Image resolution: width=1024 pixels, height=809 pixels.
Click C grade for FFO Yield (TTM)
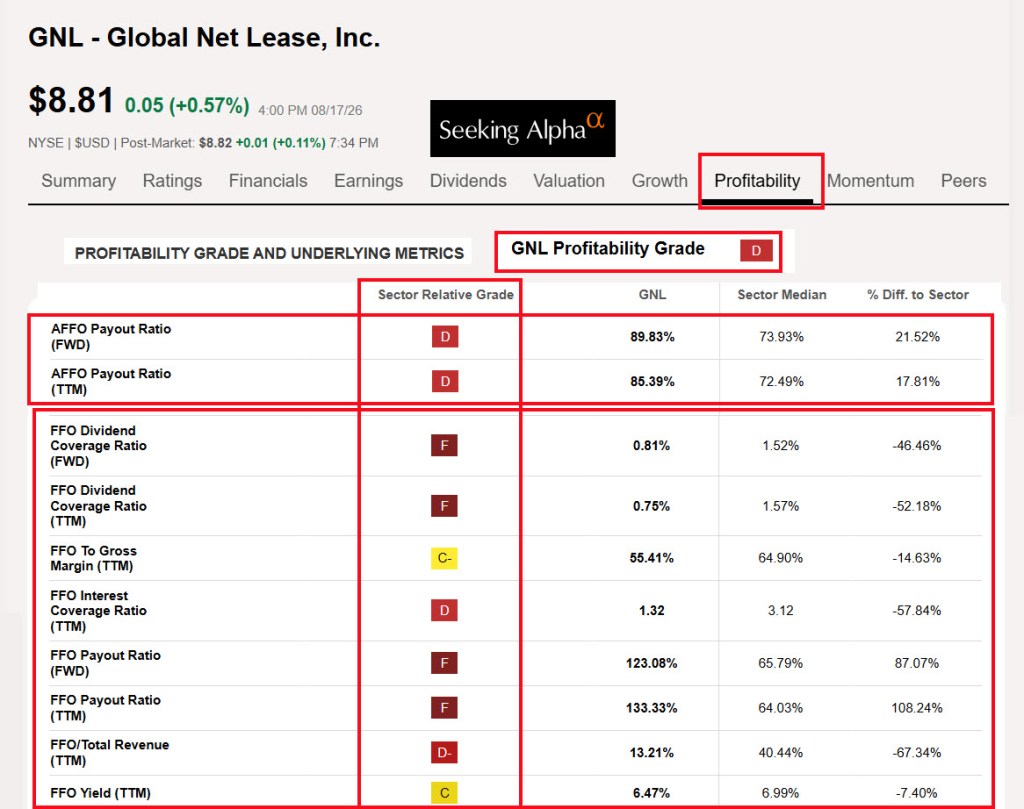444,793
